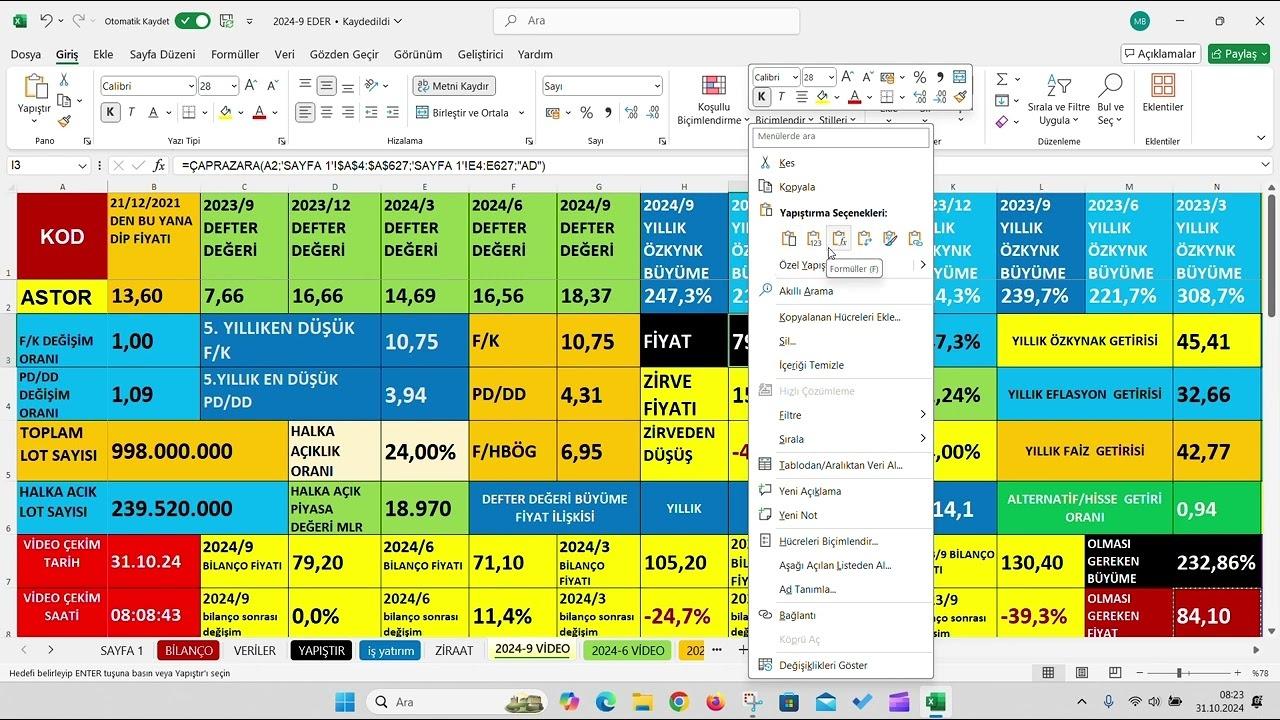
Task: Apply the yellow fill color in the ribbon
Action: [225, 112]
